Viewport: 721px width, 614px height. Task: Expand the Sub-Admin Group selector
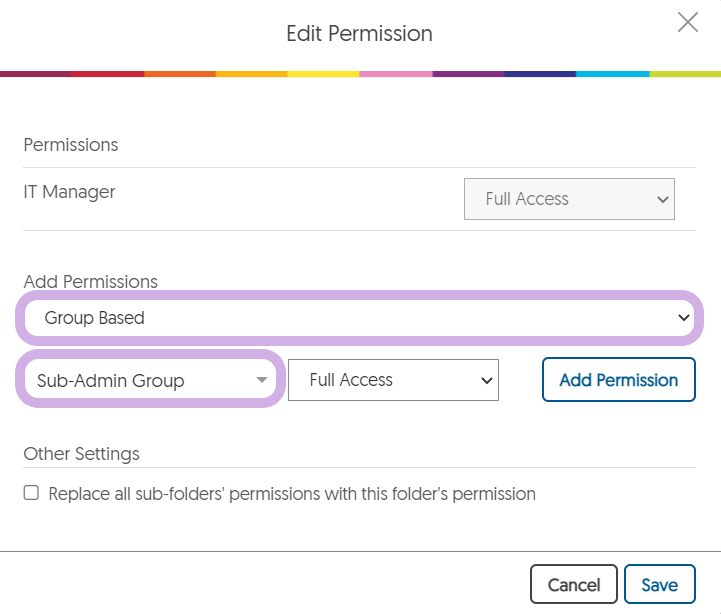(x=150, y=380)
